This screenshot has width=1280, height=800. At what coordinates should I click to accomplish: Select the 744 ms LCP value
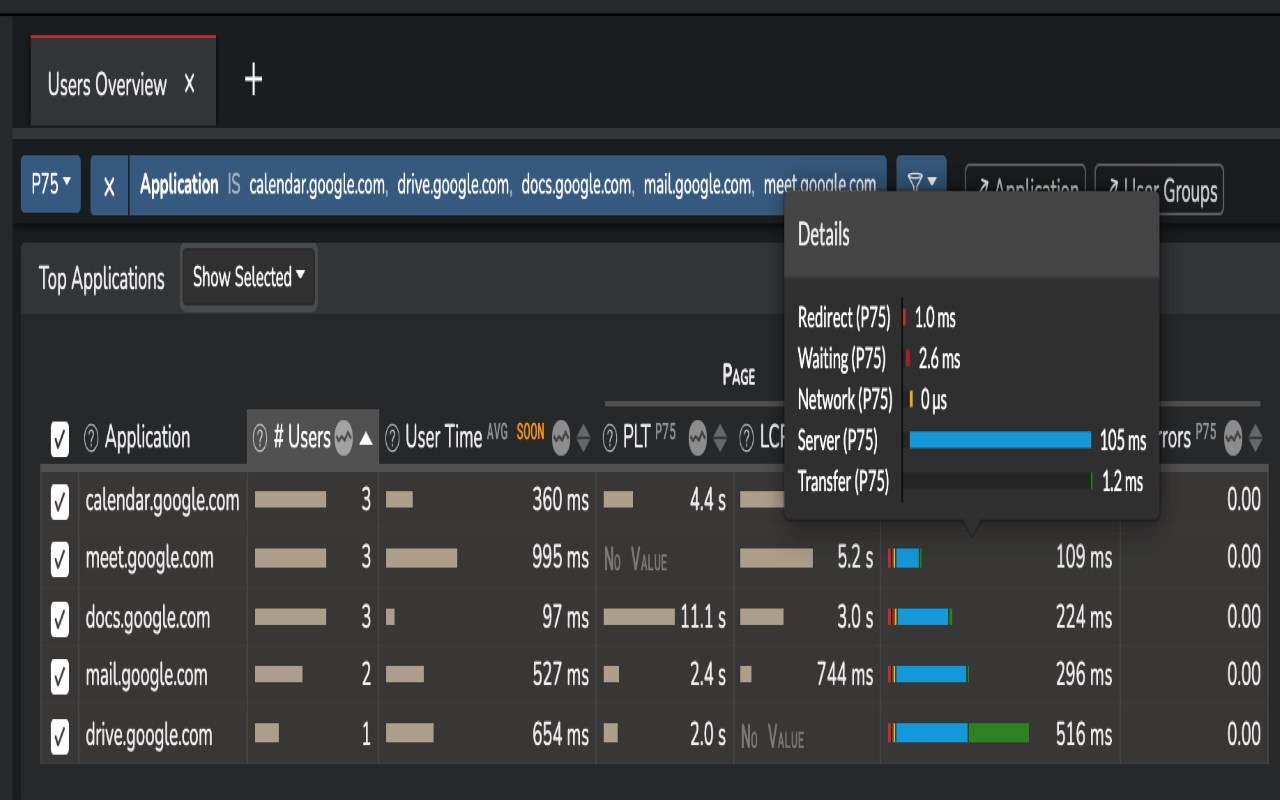844,675
